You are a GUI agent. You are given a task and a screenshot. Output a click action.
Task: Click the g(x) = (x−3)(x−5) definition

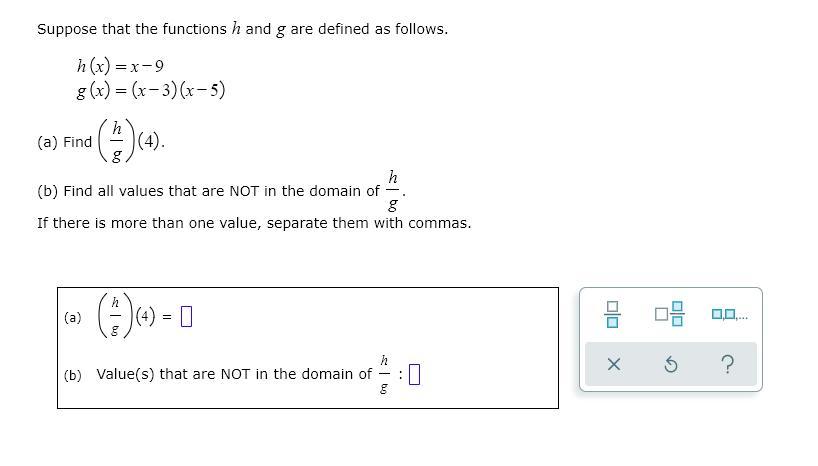[x=151, y=90]
